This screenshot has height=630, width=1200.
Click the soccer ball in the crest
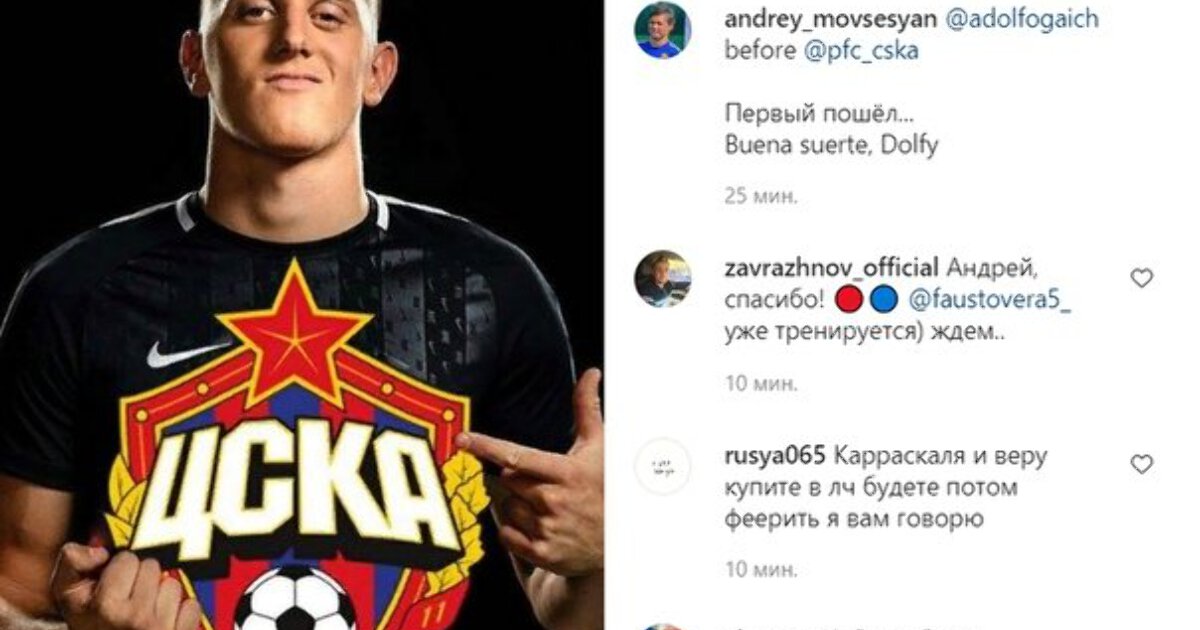pos(297,598)
